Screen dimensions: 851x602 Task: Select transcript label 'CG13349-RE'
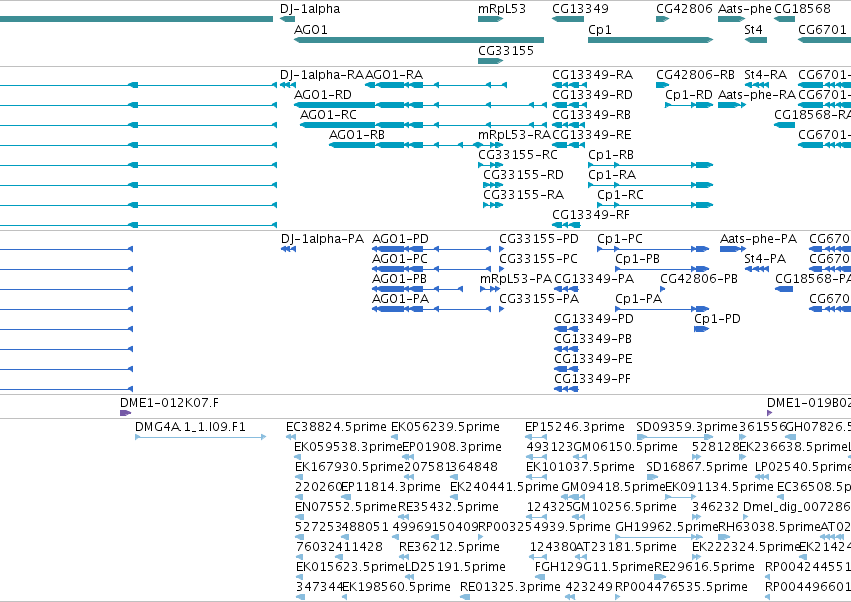(x=592, y=135)
